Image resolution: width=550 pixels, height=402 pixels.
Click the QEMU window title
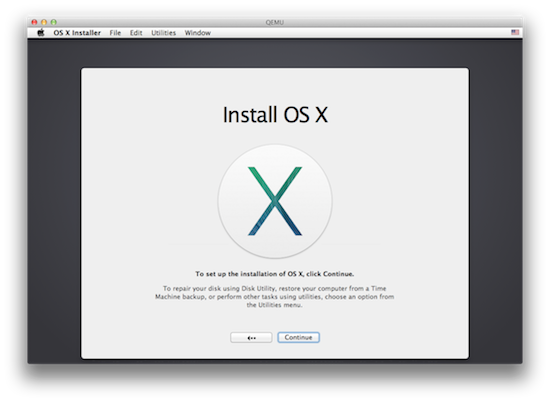[275, 22]
